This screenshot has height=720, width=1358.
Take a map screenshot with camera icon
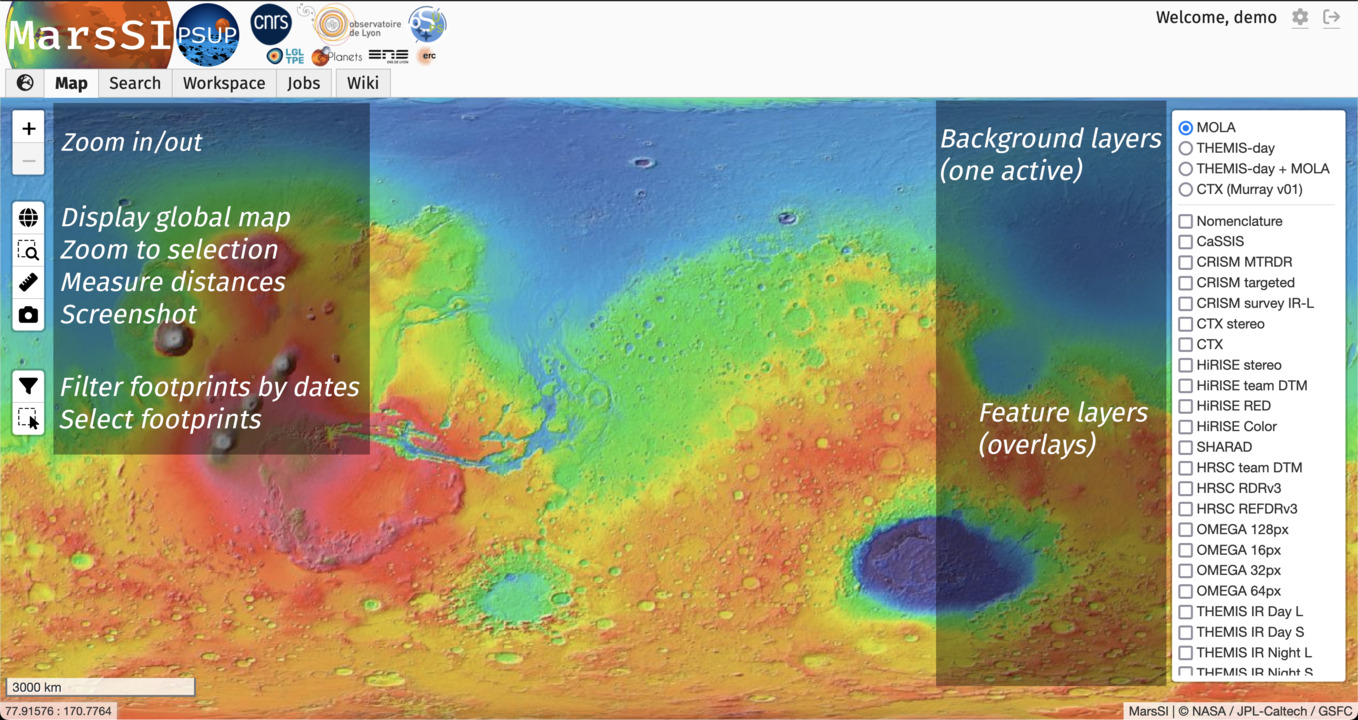point(28,315)
